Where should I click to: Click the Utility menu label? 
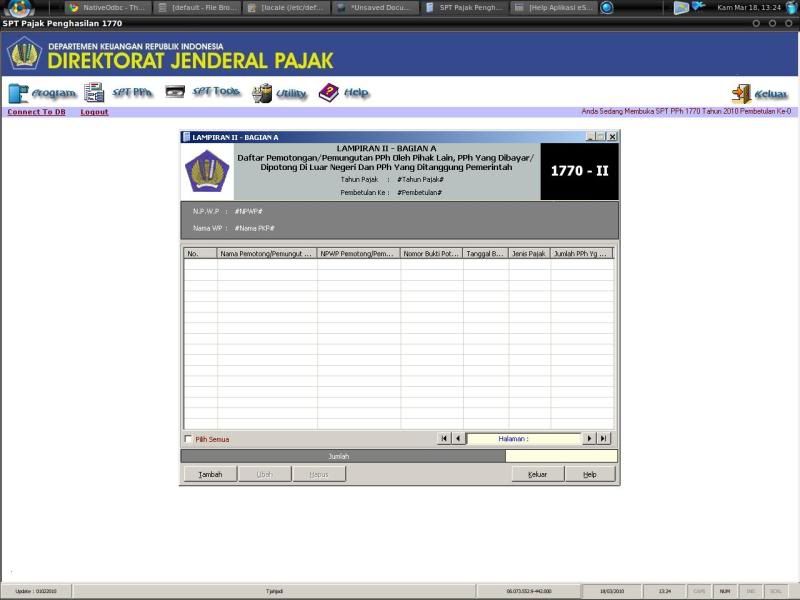(x=291, y=93)
